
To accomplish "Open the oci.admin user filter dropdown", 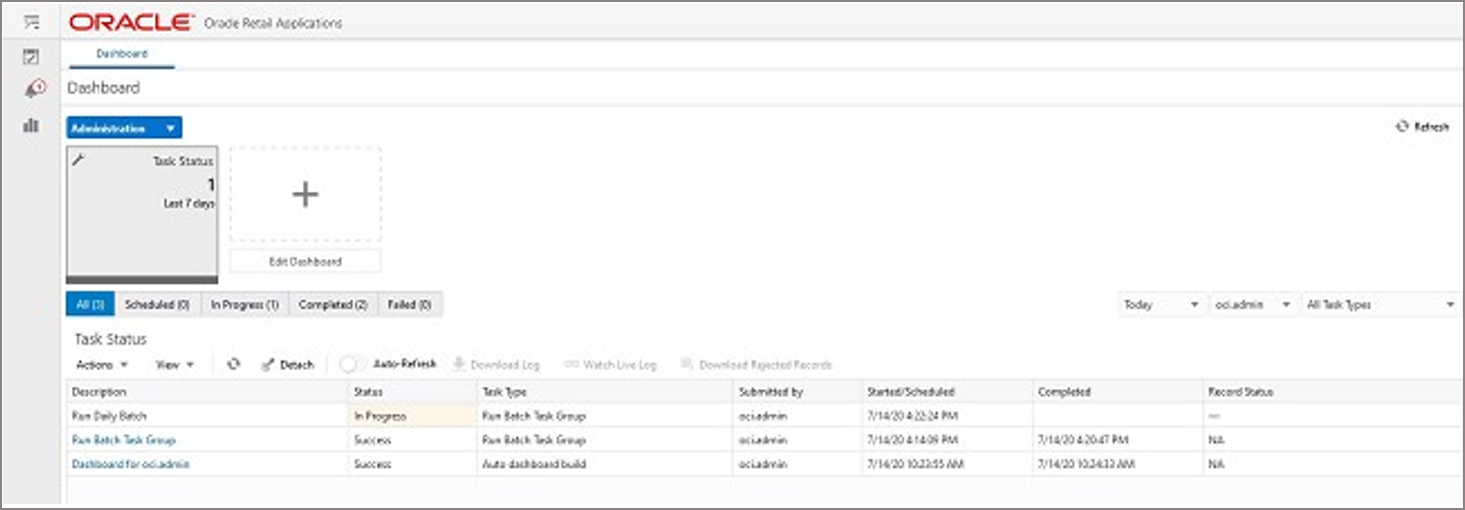I will 1253,305.
